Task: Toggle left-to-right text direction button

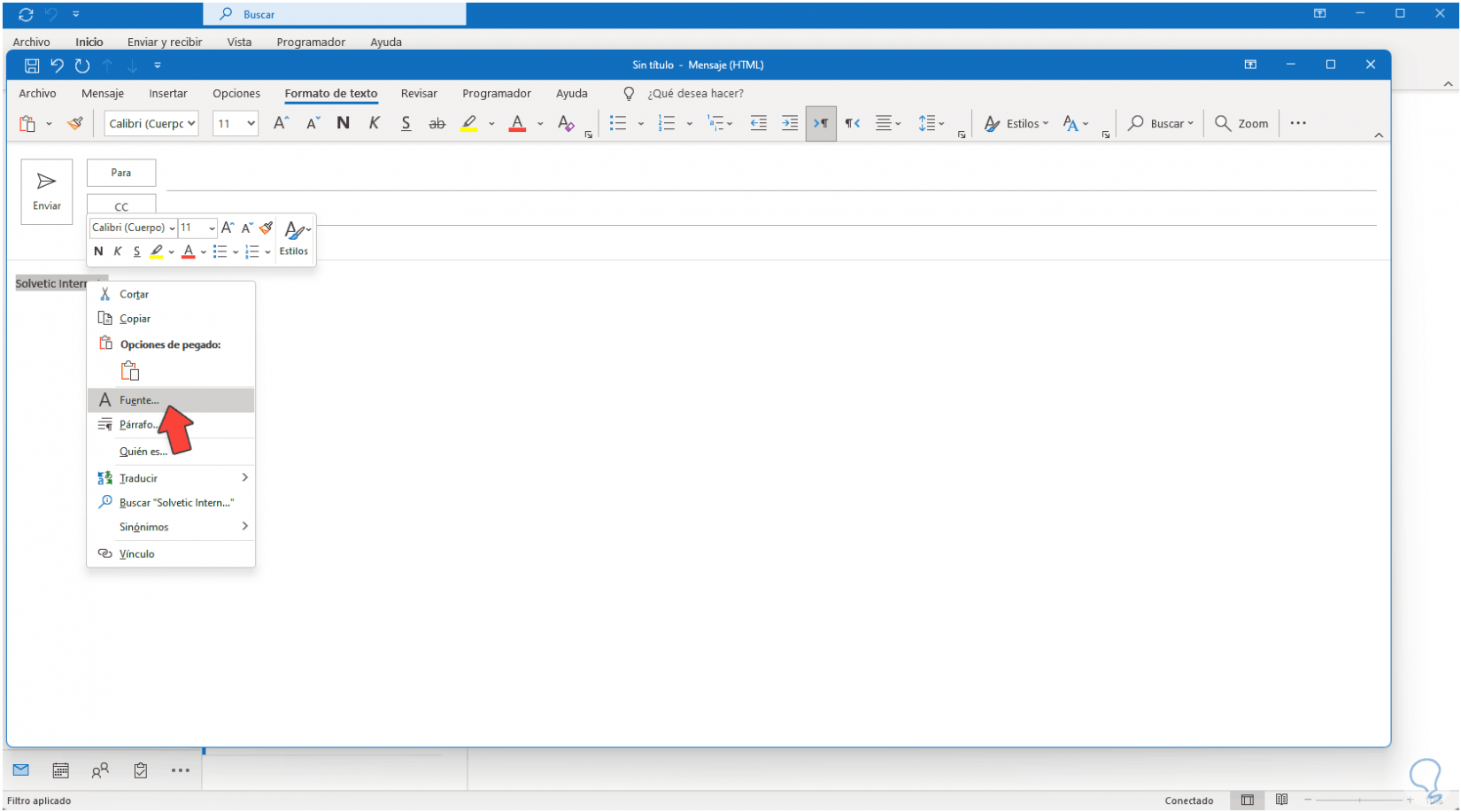Action: (x=821, y=123)
